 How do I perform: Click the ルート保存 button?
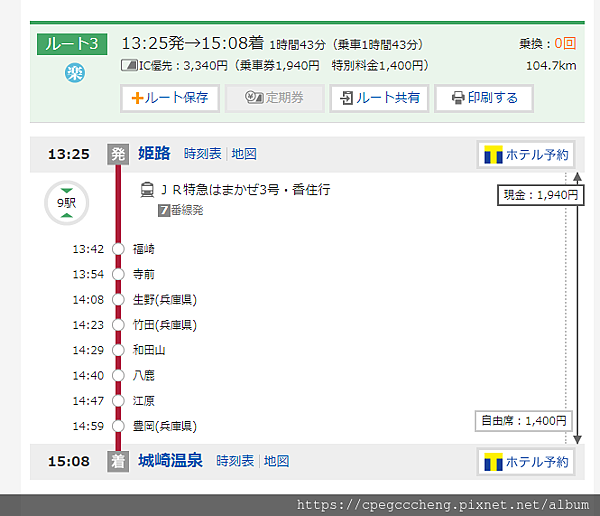pos(170,98)
